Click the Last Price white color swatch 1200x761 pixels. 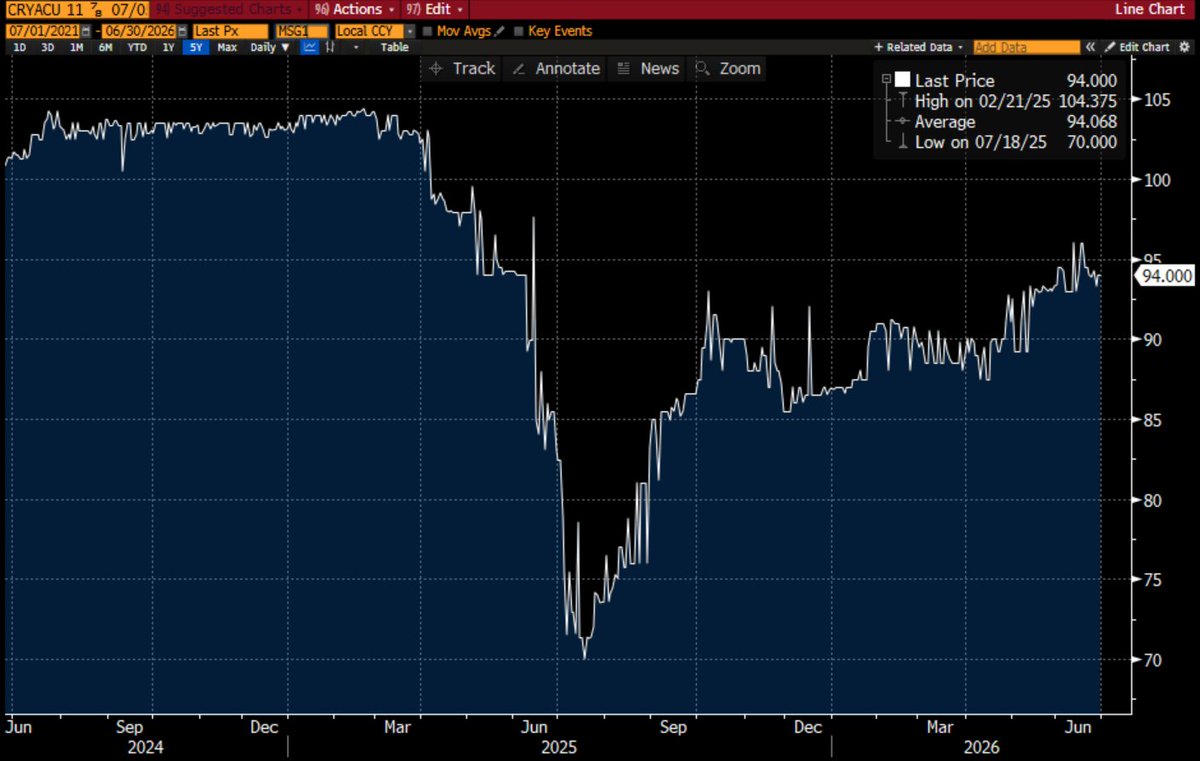pyautogui.click(x=902, y=80)
